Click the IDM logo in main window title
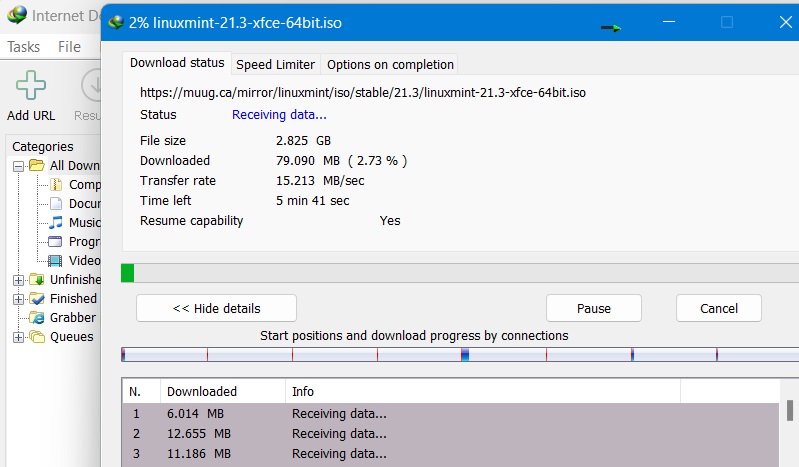 pos(17,15)
